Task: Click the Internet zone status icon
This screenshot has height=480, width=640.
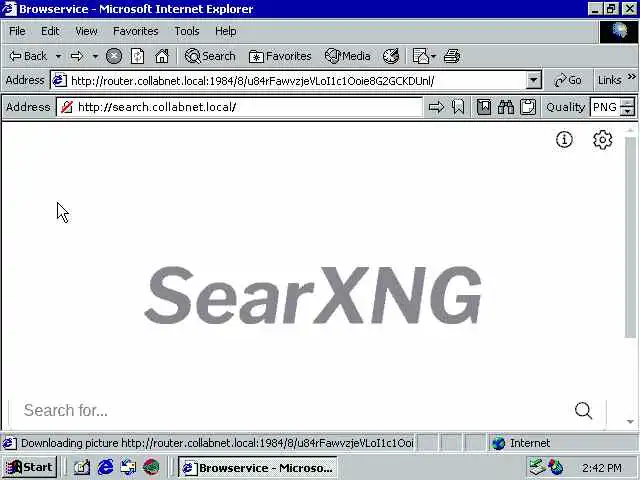Action: point(498,443)
